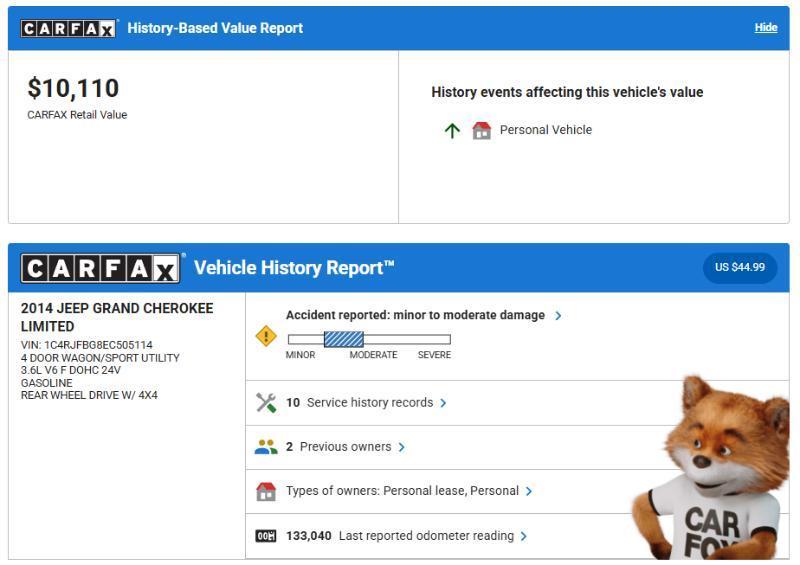
Task: Click the US $44.99 price button
Action: click(739, 268)
